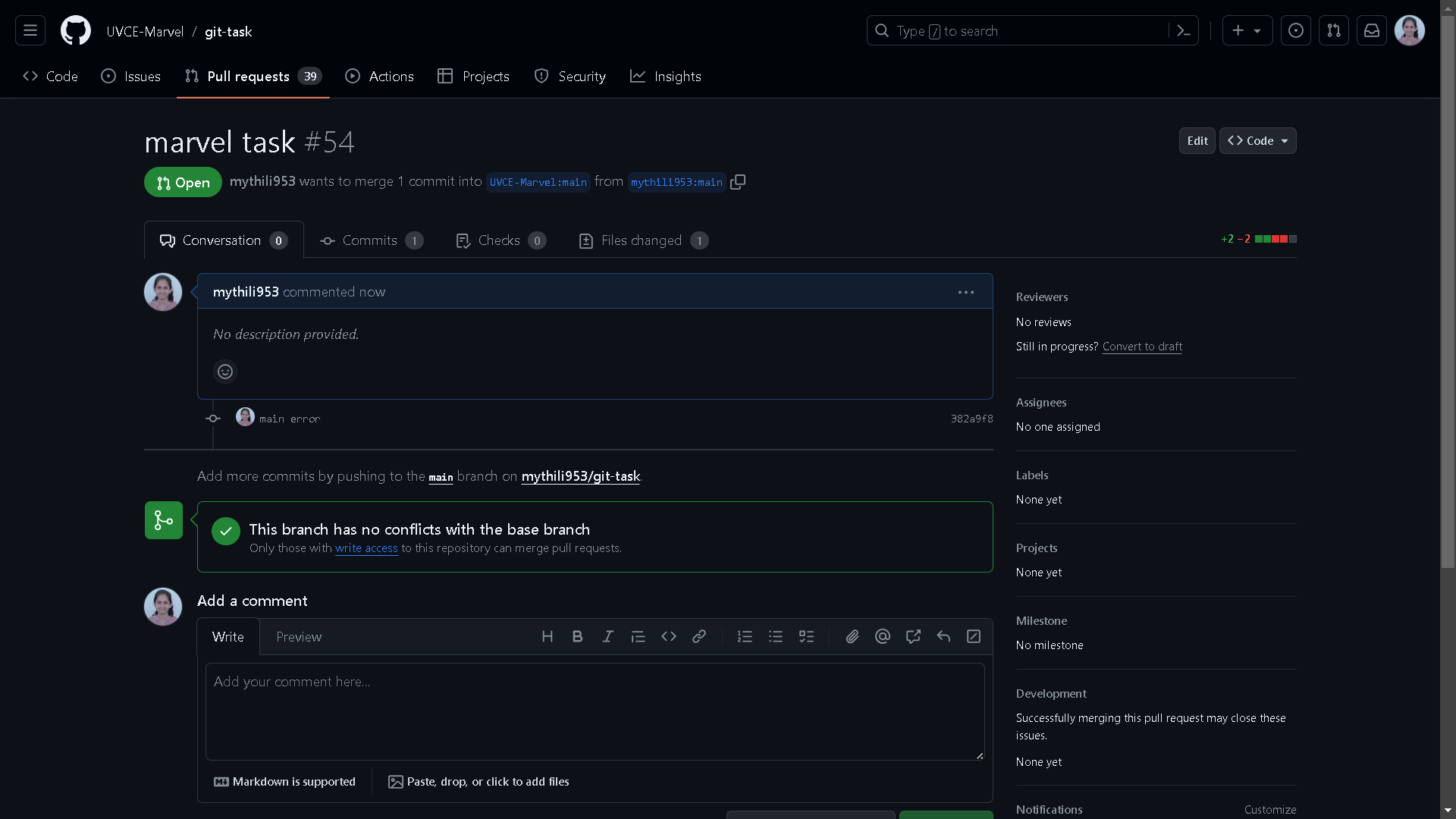Open the Insights tab

[666, 77]
